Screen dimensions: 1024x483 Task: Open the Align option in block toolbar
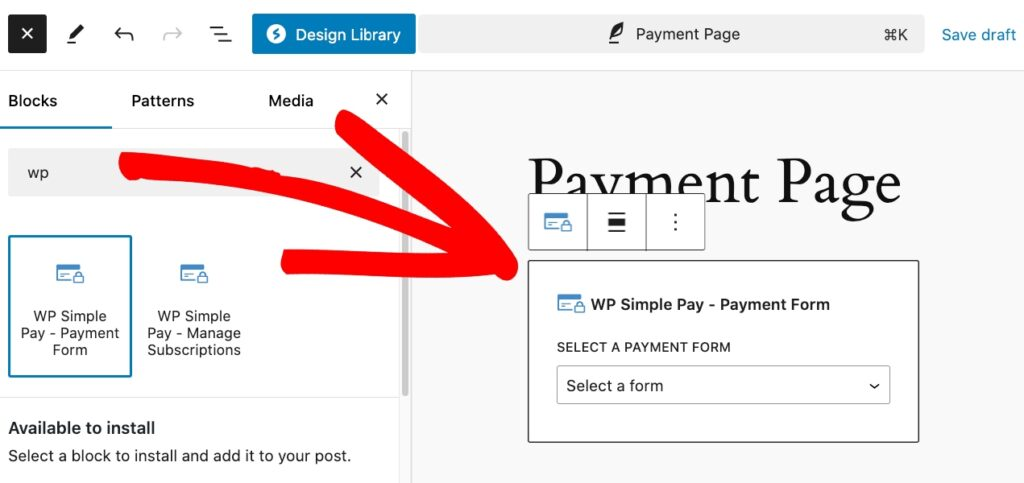pos(617,222)
